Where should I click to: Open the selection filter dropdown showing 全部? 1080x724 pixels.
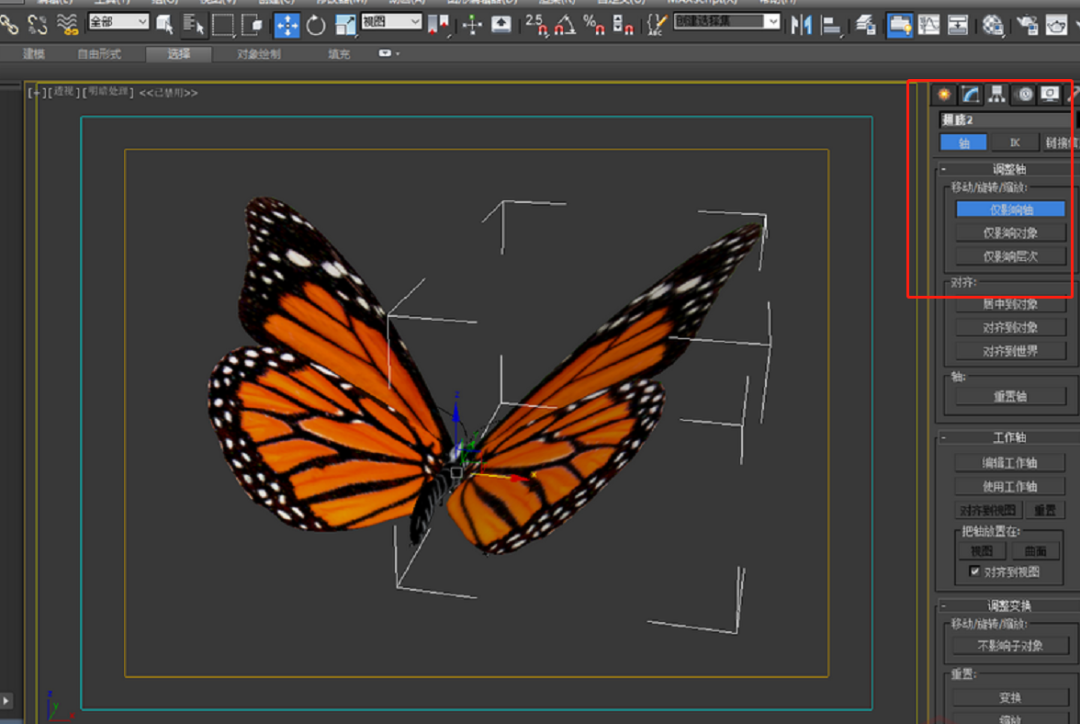click(118, 22)
